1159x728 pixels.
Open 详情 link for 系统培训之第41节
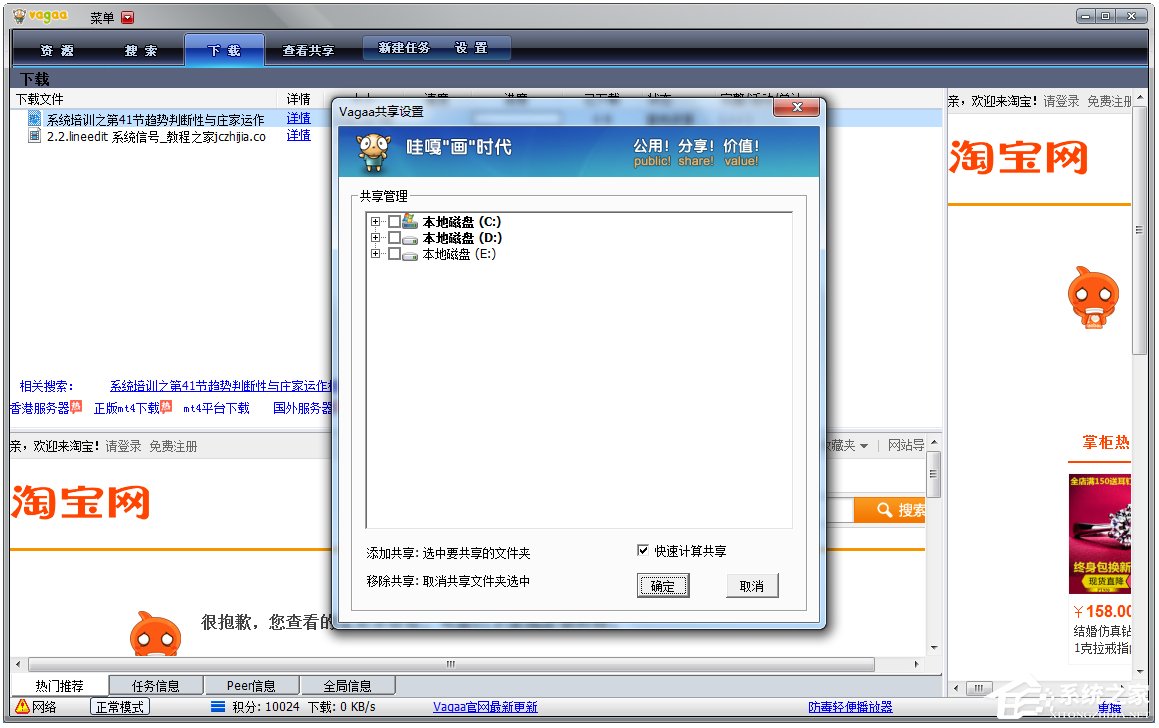coord(299,118)
